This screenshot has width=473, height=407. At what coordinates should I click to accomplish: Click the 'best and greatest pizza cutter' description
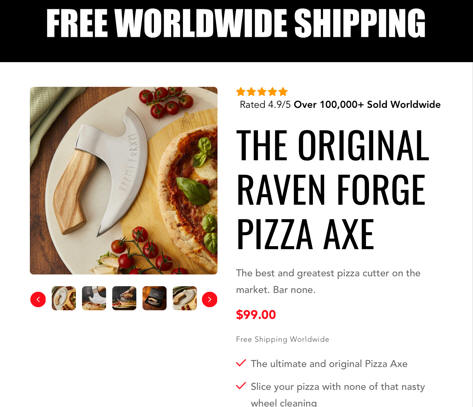pos(328,281)
